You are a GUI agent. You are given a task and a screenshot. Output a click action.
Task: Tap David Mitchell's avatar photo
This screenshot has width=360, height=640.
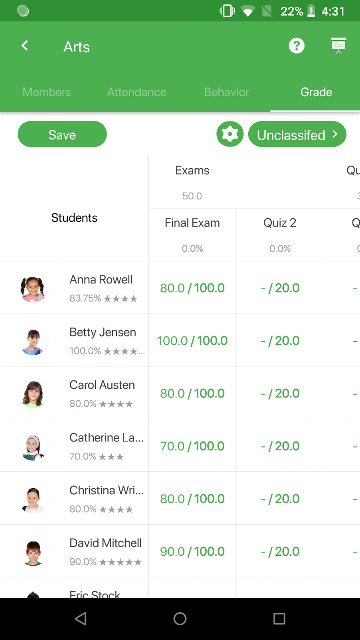pyautogui.click(x=33, y=551)
